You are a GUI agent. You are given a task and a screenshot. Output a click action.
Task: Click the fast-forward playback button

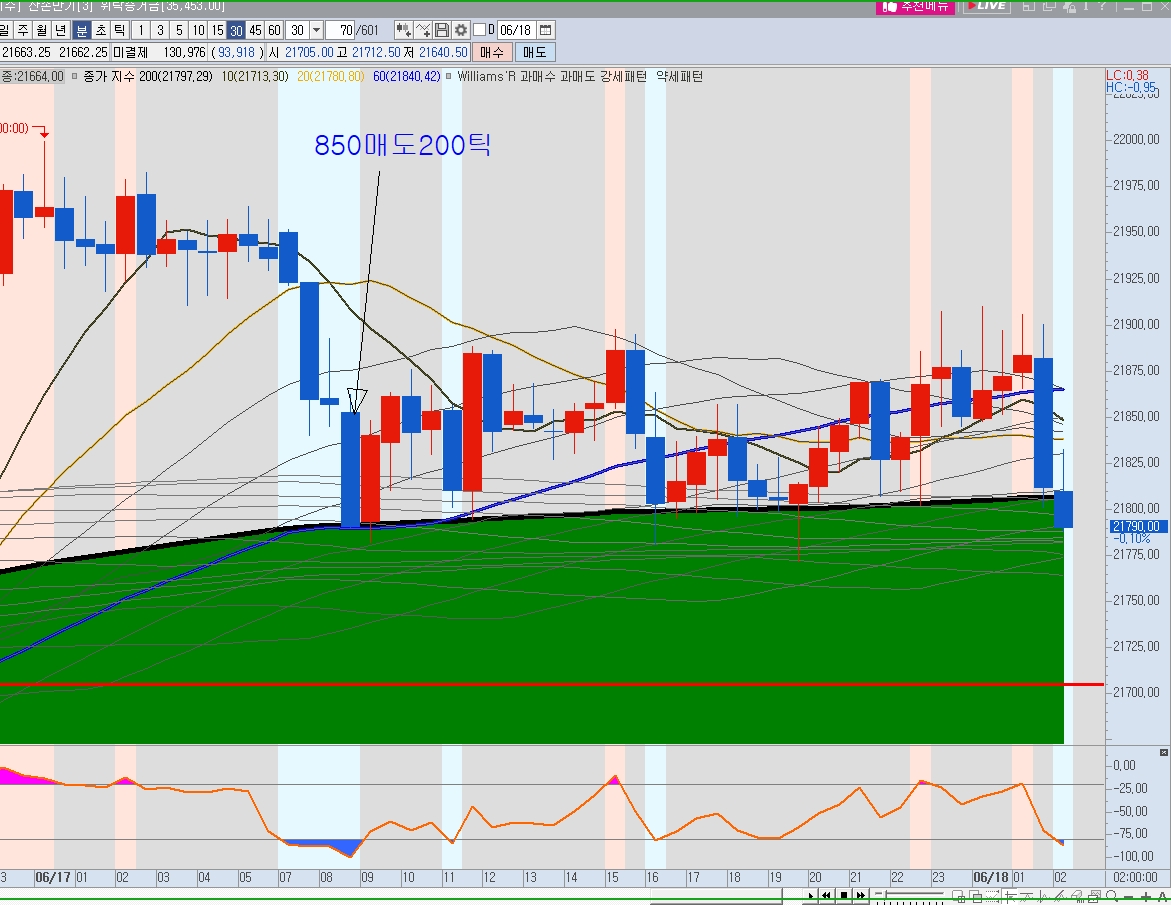pyautogui.click(x=861, y=895)
